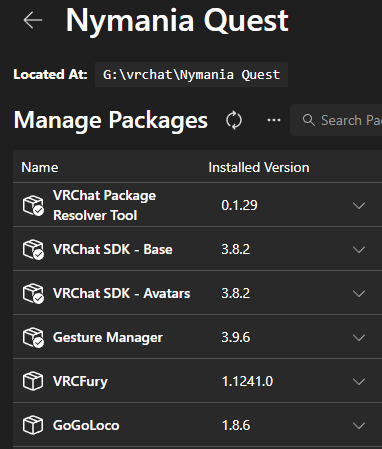This screenshot has width=382, height=449.
Task: Click the VRChat SDK - Avatars package icon
Action: point(33,293)
